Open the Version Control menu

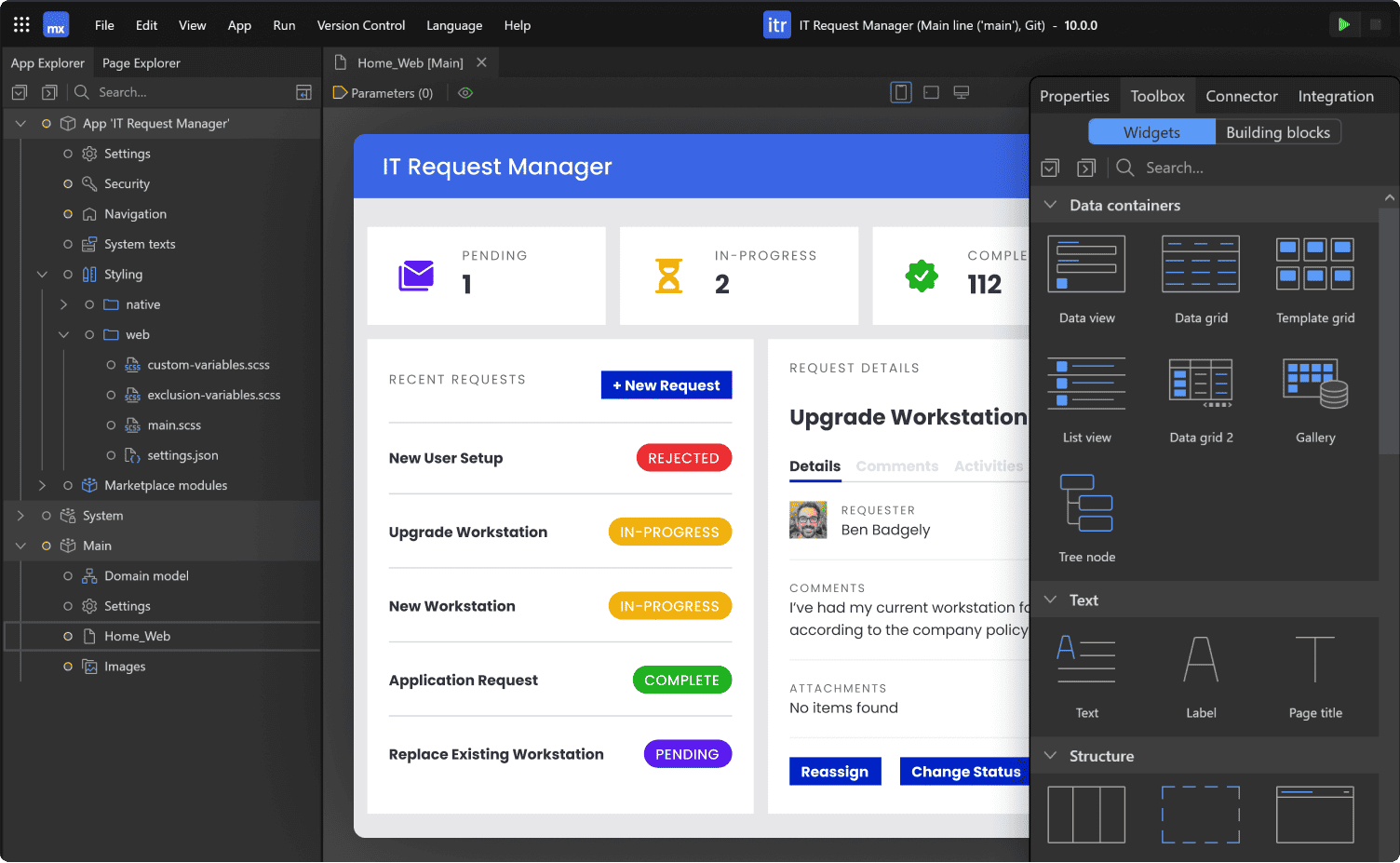click(x=360, y=25)
